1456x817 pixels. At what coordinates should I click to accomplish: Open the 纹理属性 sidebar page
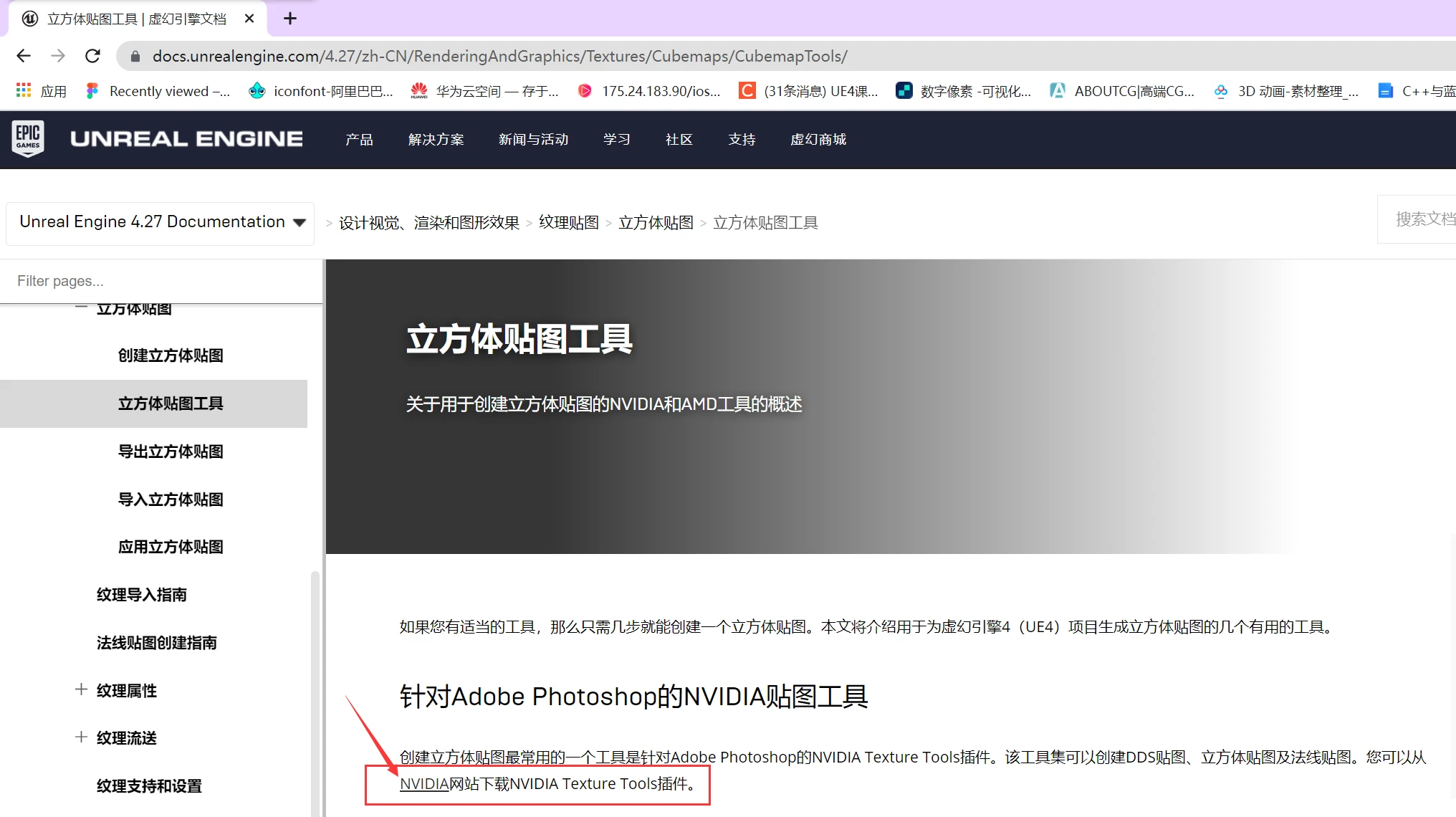[126, 691]
